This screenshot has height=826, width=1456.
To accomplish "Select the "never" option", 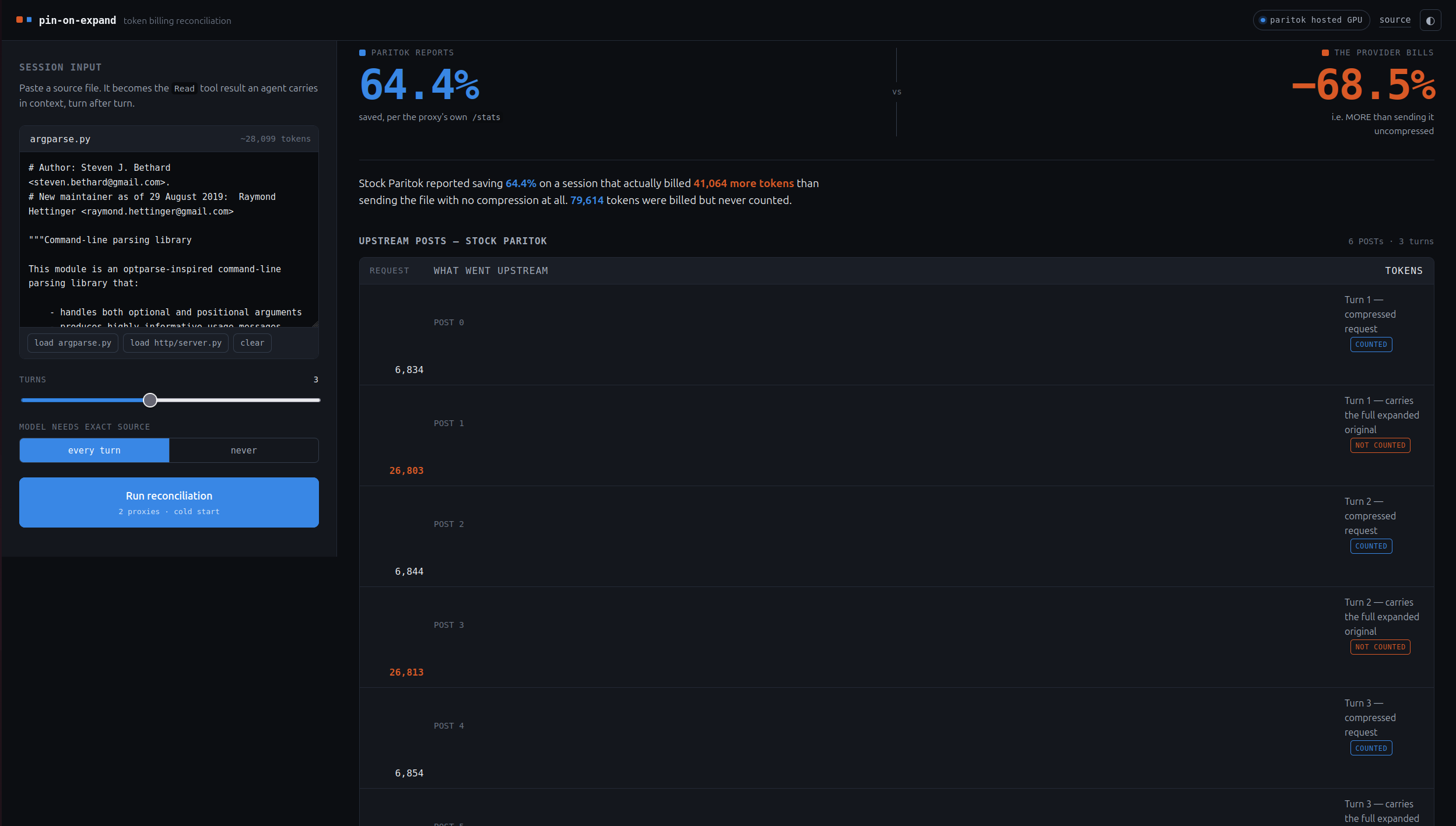I will click(x=244, y=451).
